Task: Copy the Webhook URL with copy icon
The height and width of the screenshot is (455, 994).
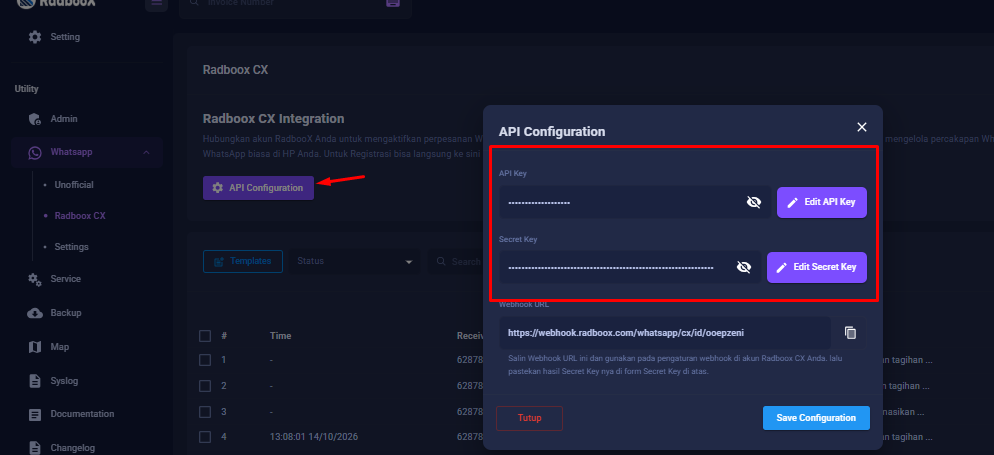Action: coord(851,333)
